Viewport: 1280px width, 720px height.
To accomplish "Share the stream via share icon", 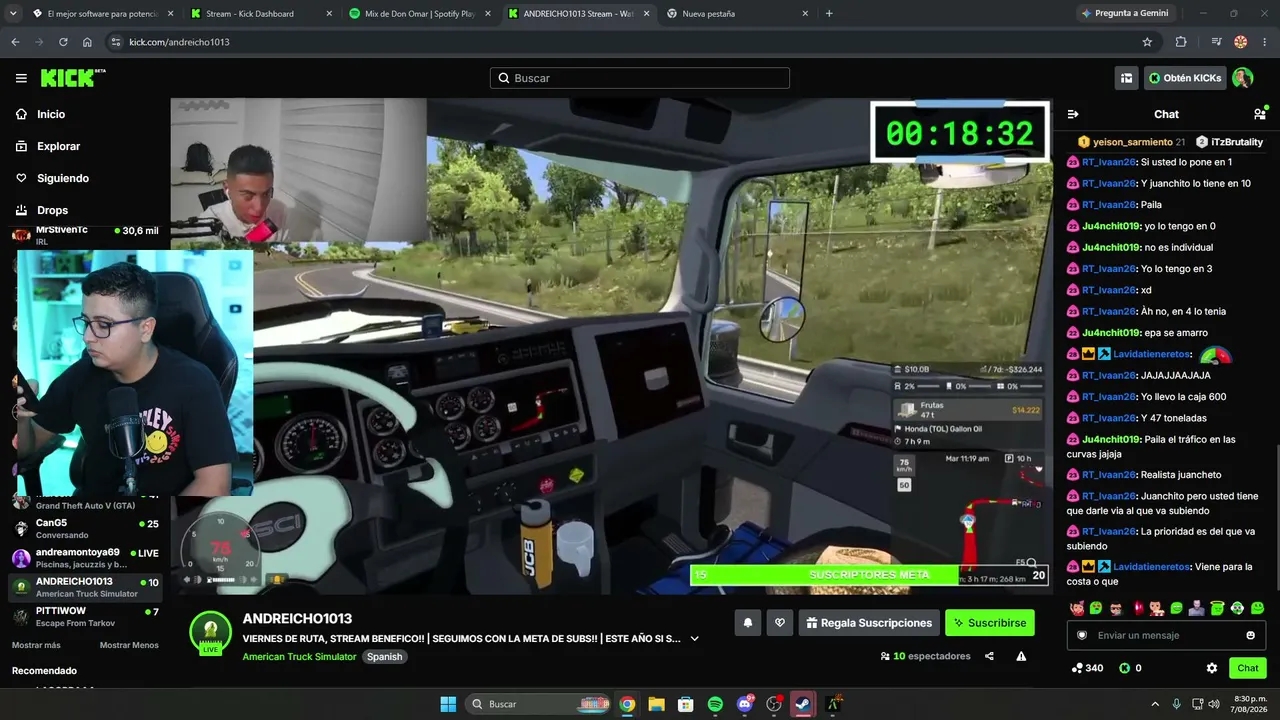I will pyautogui.click(x=989, y=656).
